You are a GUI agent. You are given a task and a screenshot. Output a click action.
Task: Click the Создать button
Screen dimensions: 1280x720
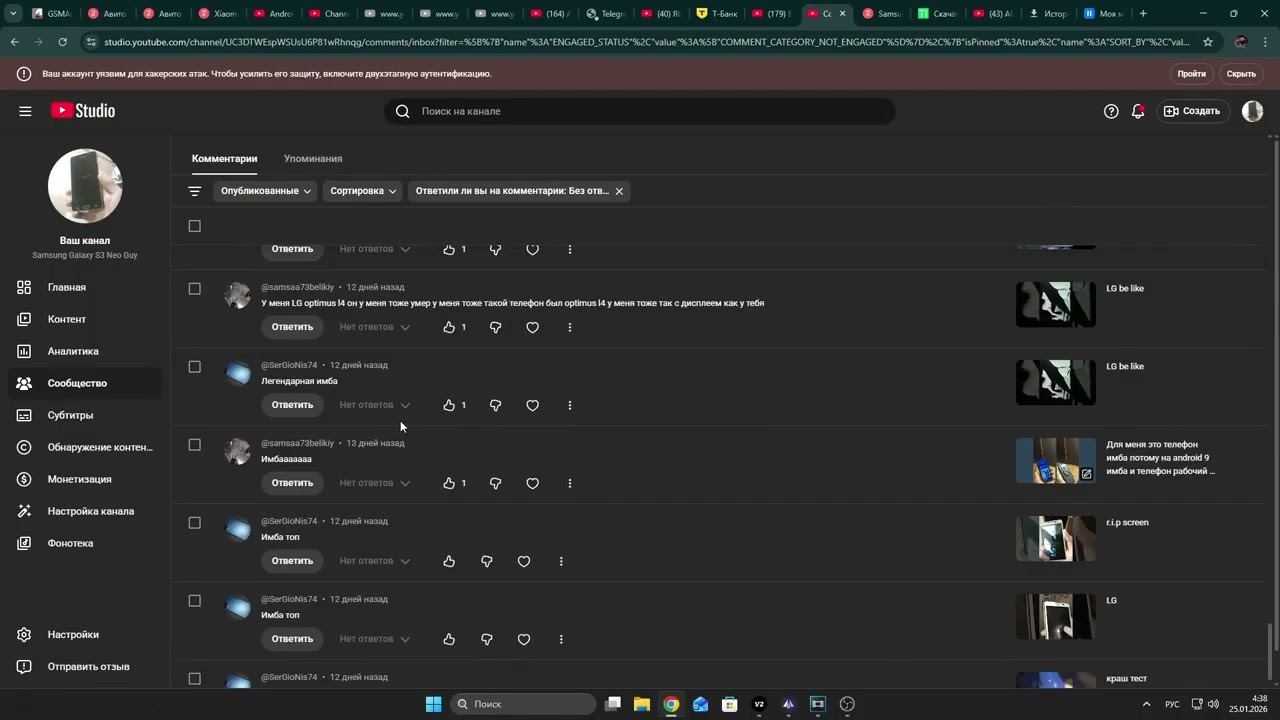point(1192,111)
